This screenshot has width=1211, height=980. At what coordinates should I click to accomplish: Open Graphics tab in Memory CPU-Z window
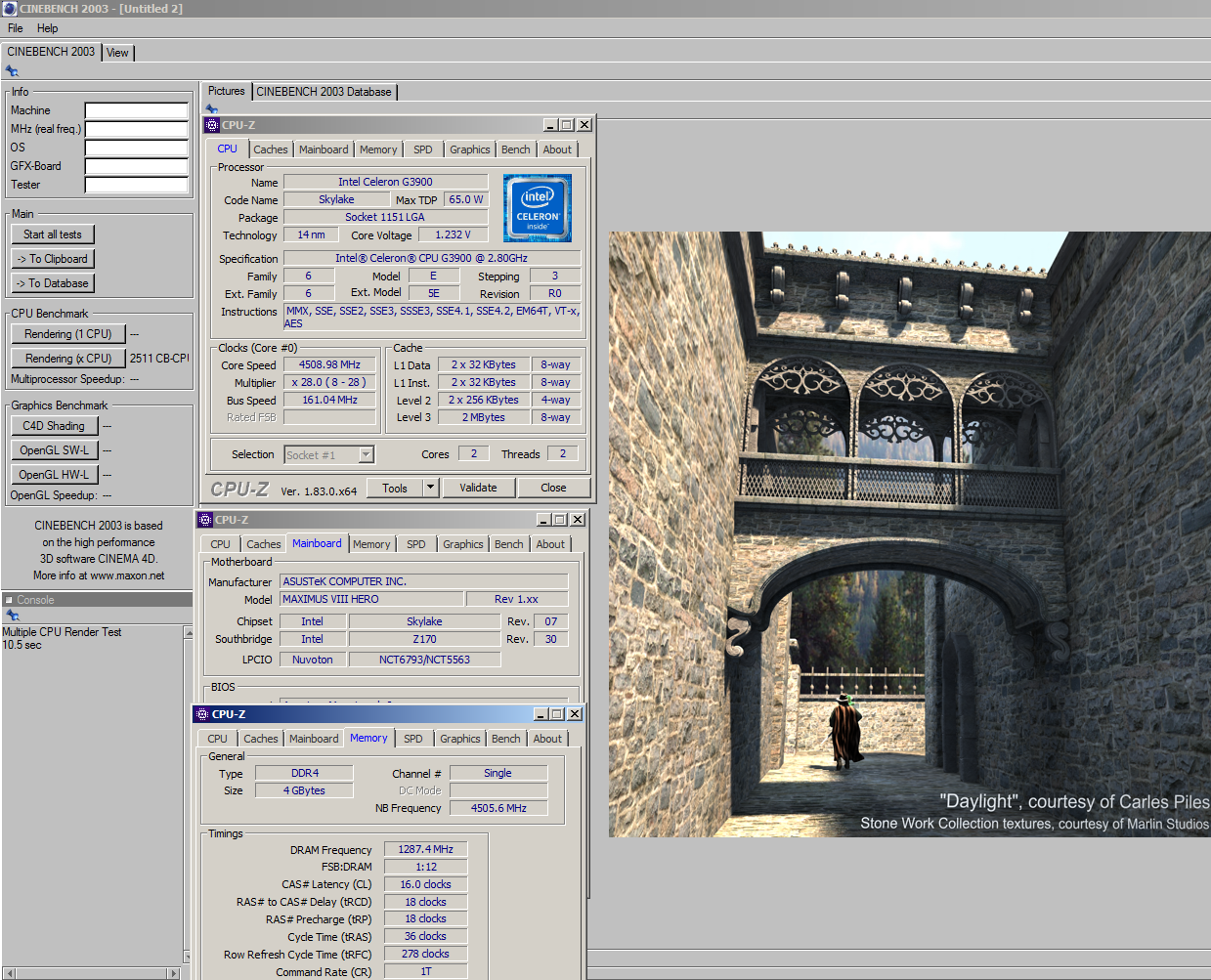460,739
